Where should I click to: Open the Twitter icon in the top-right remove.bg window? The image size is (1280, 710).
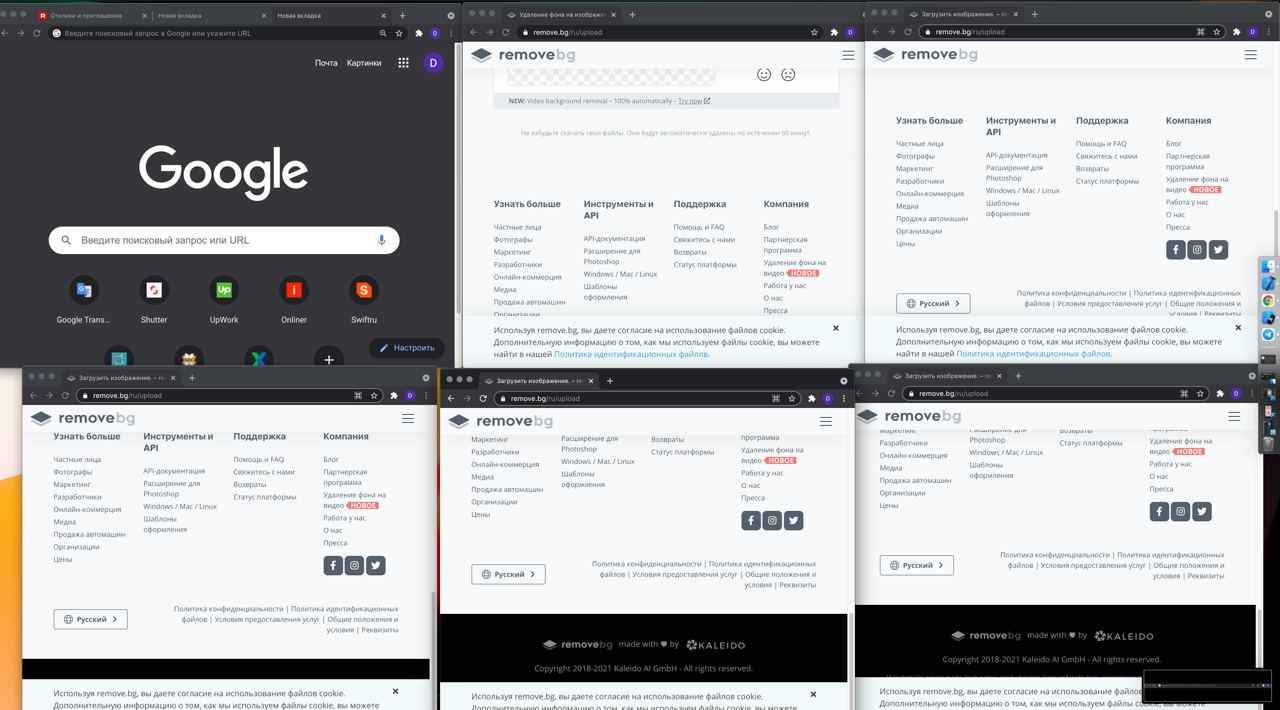1218,250
